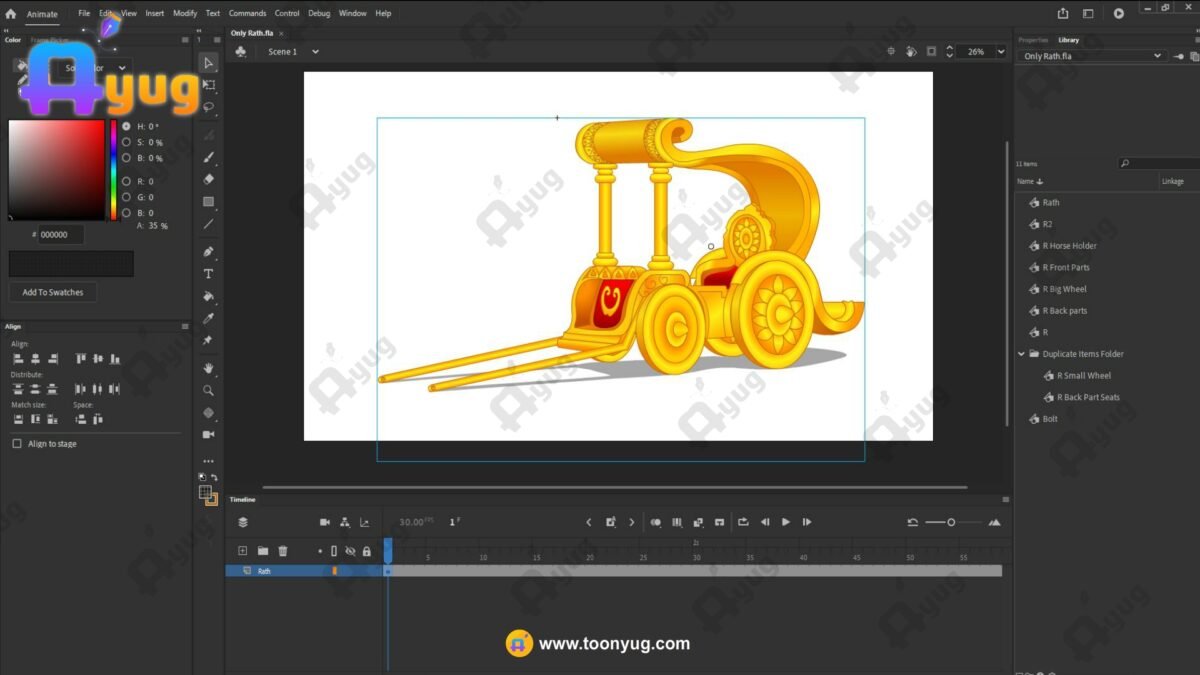
Task: Click the Add To Swatches button
Action: tap(53, 292)
